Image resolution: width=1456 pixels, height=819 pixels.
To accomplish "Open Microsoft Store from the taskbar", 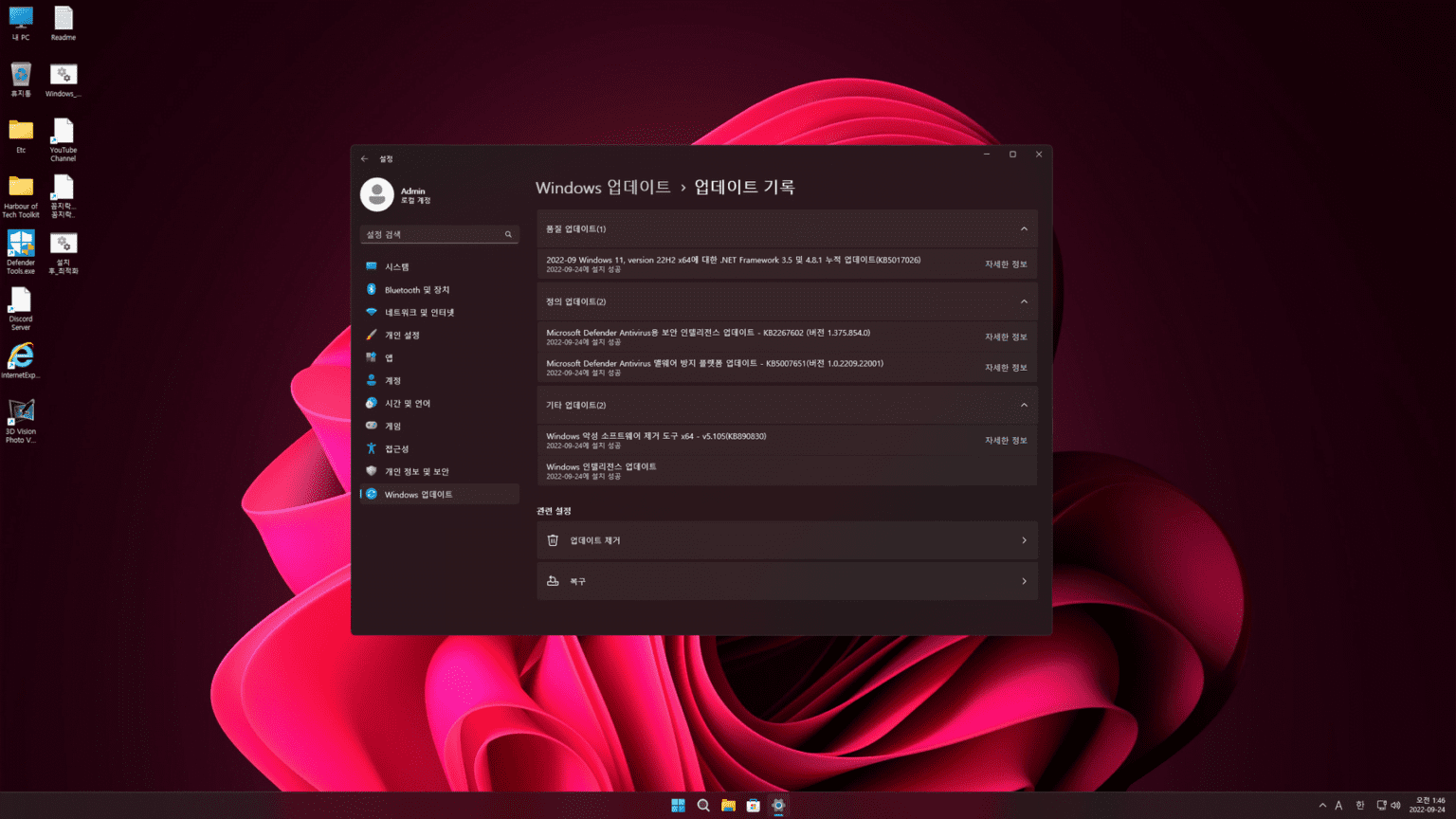I will coord(753,805).
